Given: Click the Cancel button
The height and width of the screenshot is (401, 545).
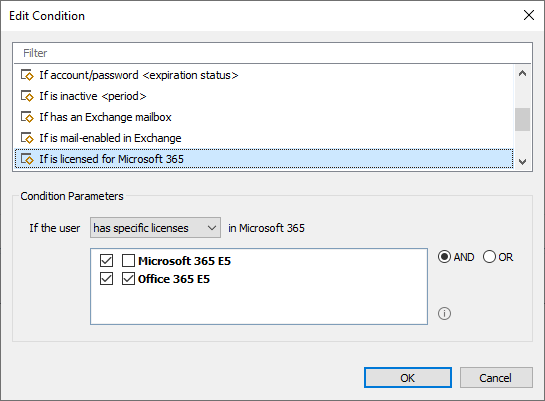Looking at the screenshot, I should [x=496, y=378].
